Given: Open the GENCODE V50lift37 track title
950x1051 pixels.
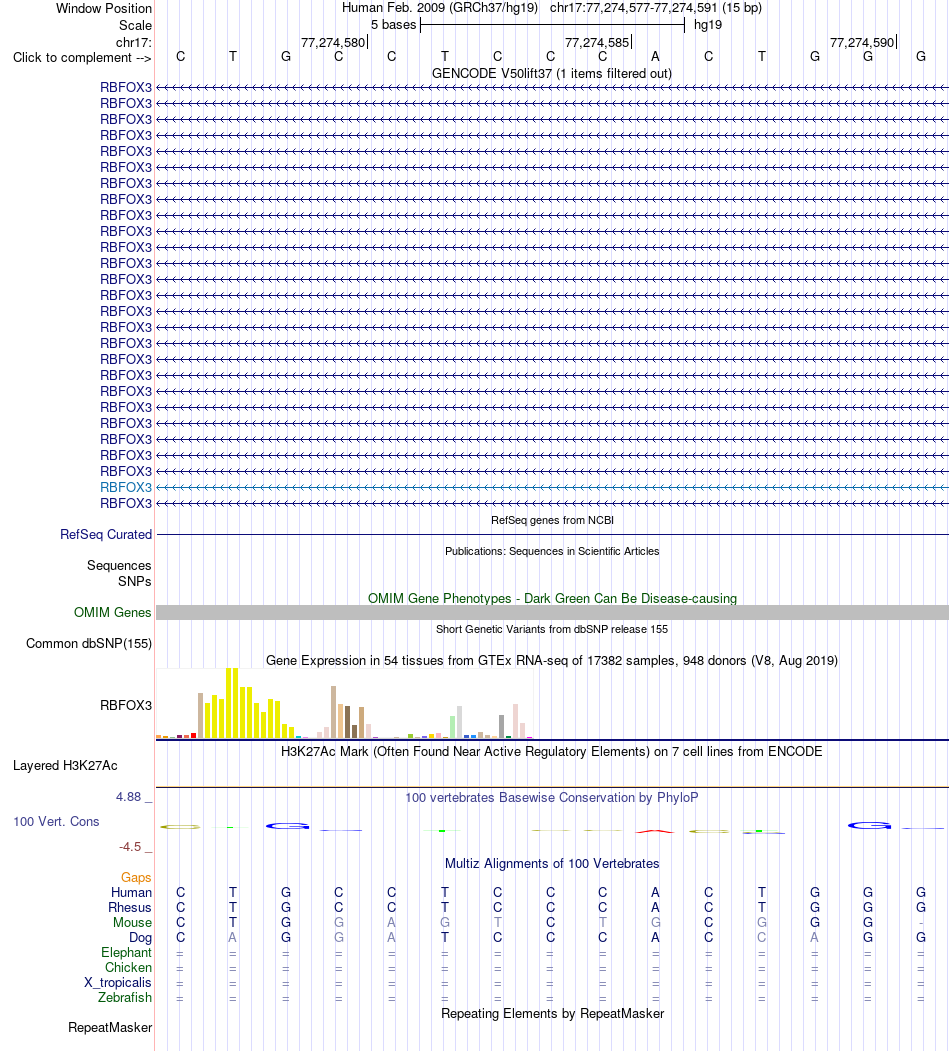Looking at the screenshot, I should point(552,74).
